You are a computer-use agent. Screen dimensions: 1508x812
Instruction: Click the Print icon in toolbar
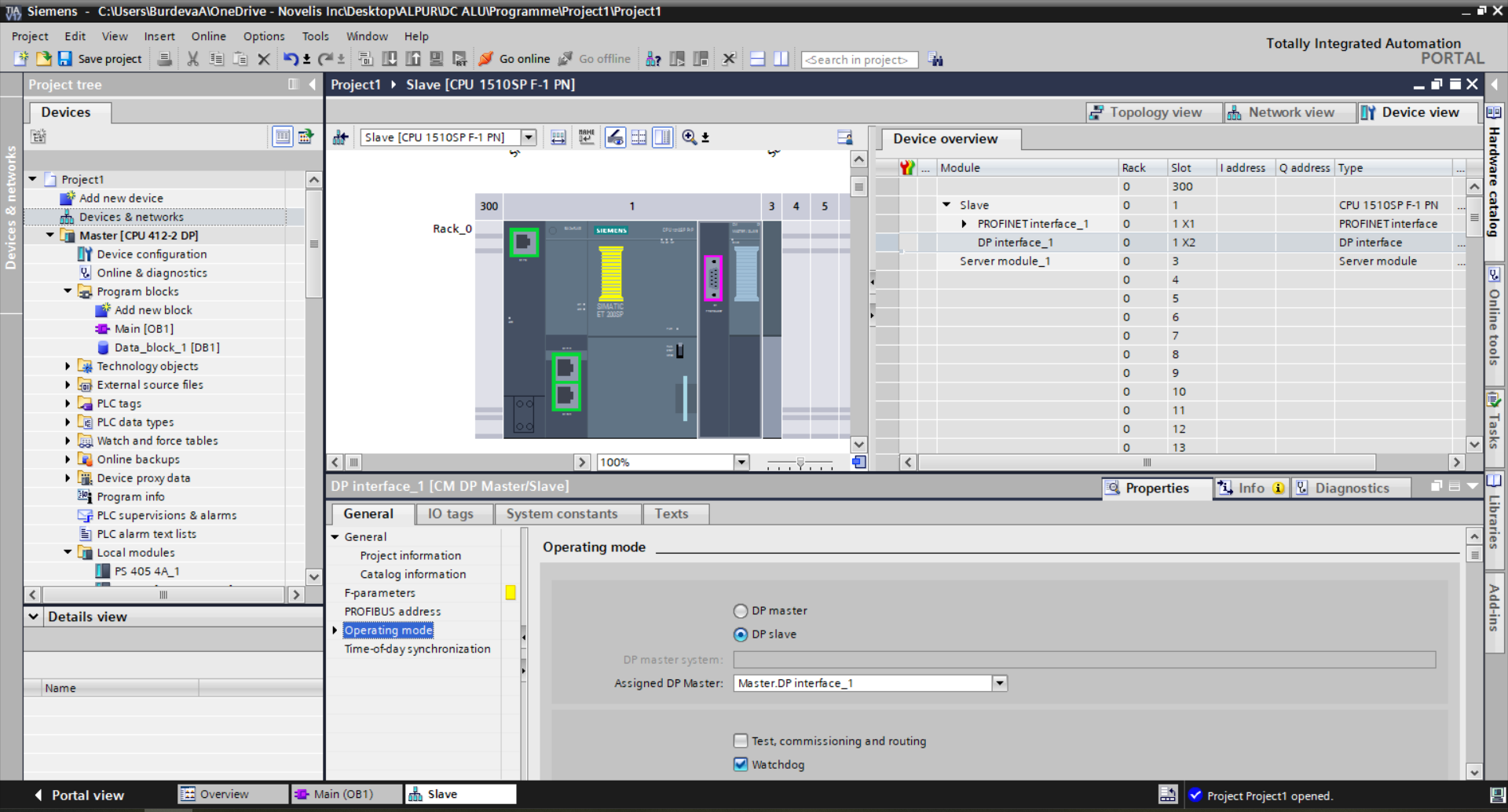(x=165, y=59)
